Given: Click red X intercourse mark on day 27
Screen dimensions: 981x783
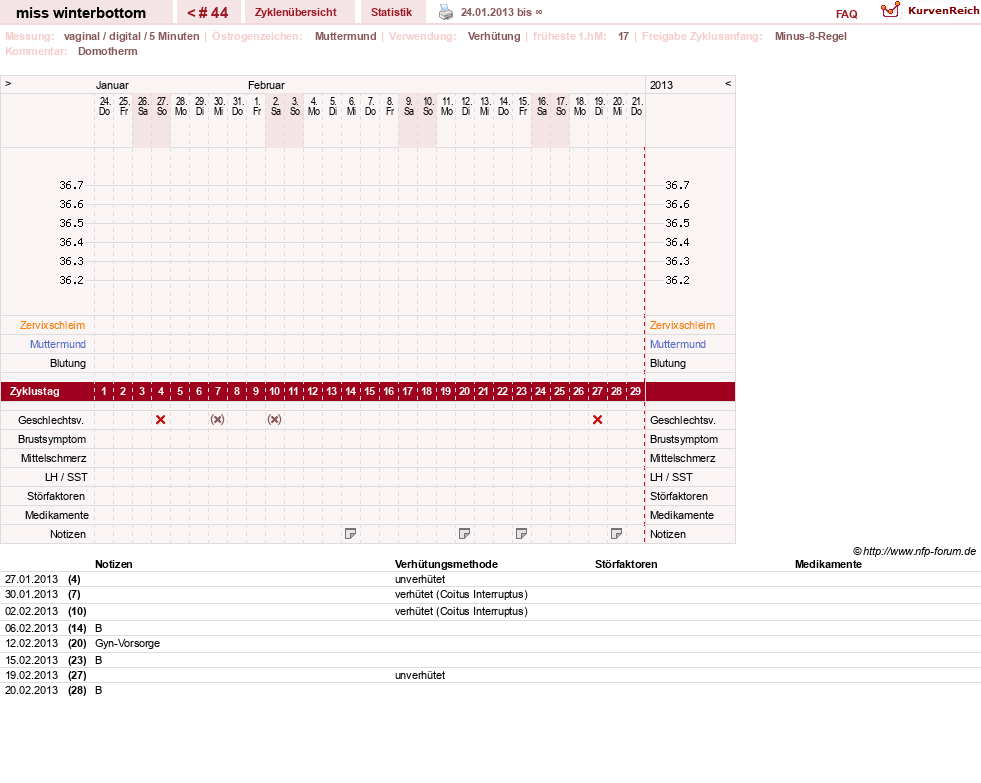Looking at the screenshot, I should tap(597, 420).
